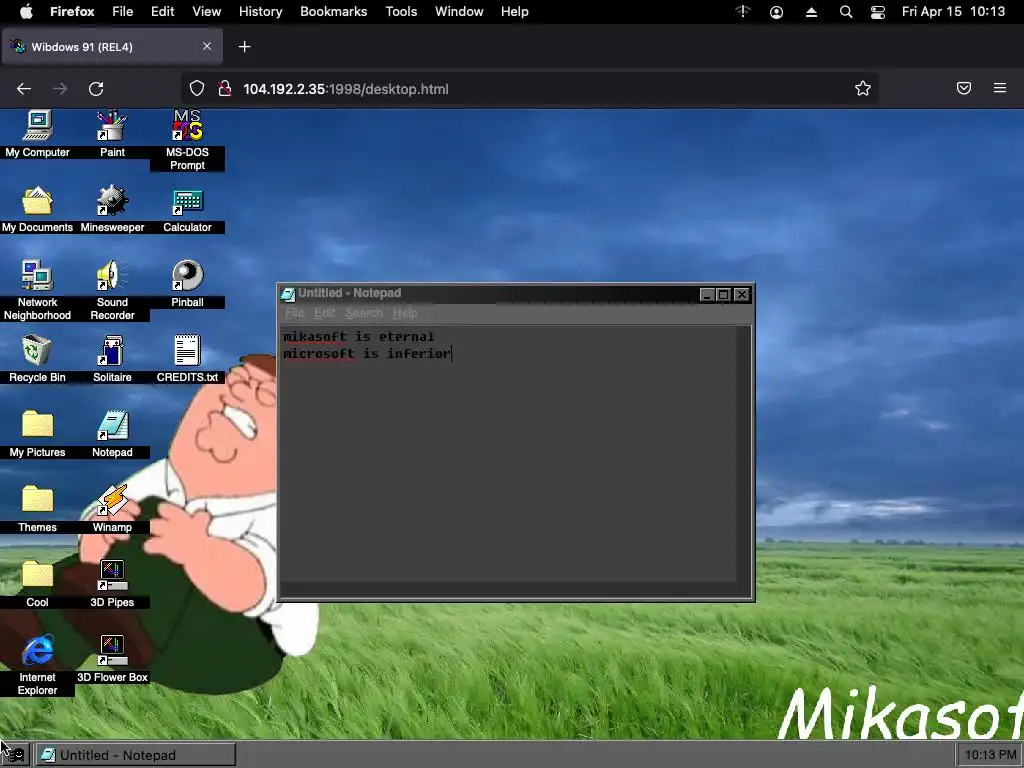This screenshot has width=1024, height=768.
Task: Open the My Computer desktop icon
Action: 37,134
